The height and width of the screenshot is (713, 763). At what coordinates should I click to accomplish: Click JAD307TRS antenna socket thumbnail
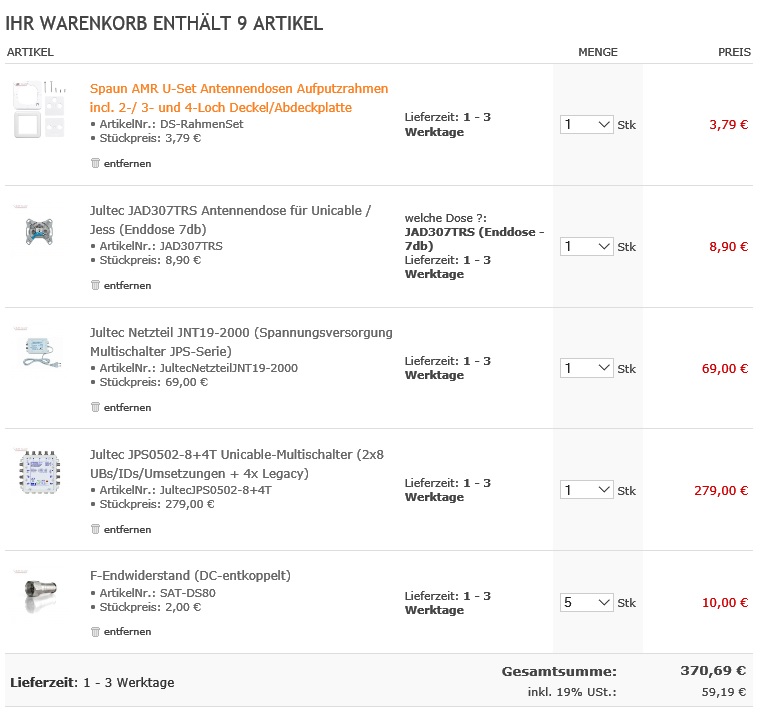(x=39, y=232)
